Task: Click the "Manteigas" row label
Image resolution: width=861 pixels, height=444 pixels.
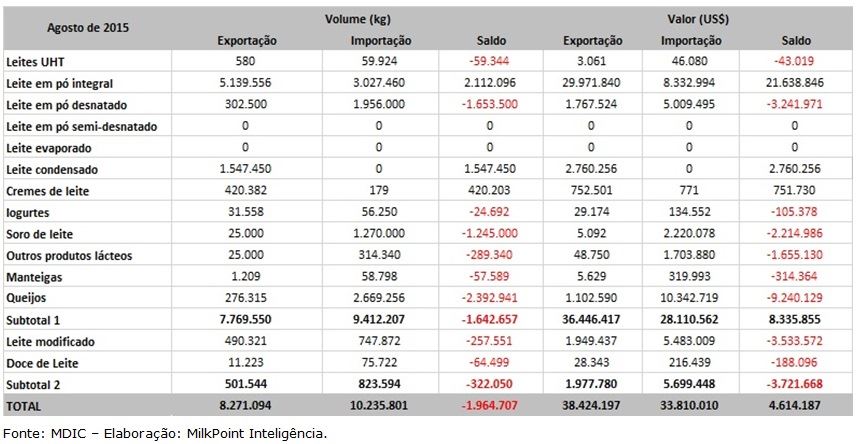Action: pyautogui.click(x=33, y=277)
